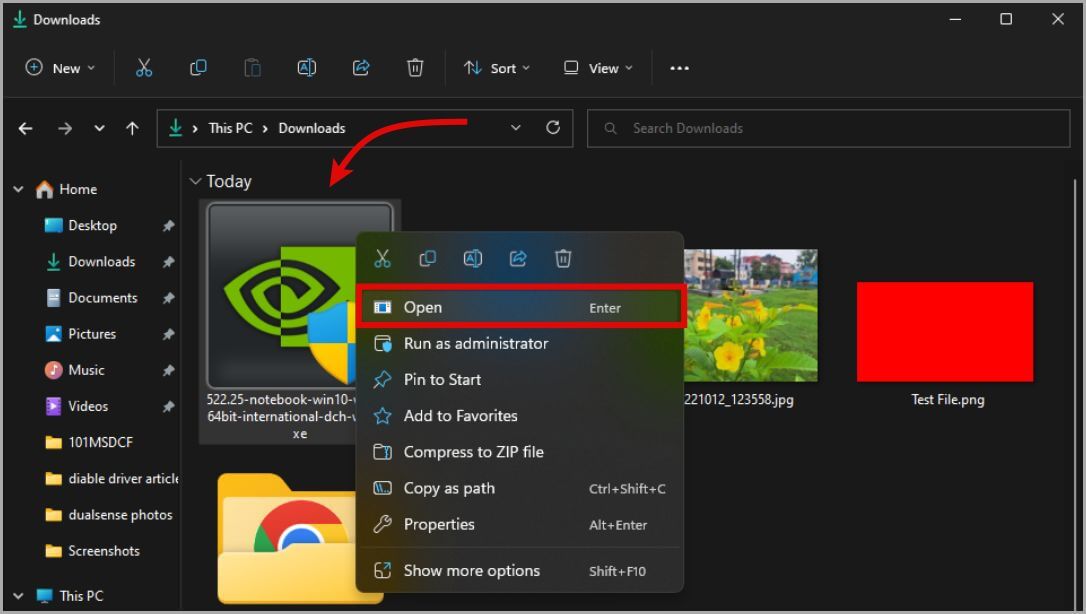This screenshot has width=1086, height=614.
Task: Open the recent locations chevron
Action: click(100, 128)
